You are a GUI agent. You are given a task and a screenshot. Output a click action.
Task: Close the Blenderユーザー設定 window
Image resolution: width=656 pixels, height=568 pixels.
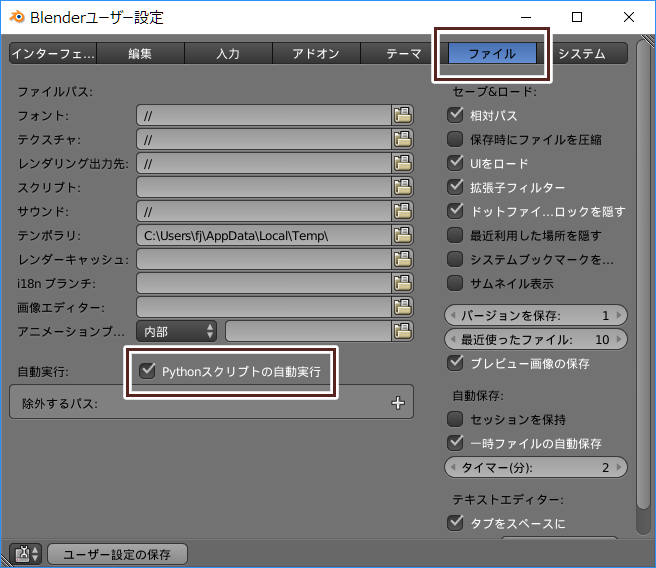(x=628, y=17)
